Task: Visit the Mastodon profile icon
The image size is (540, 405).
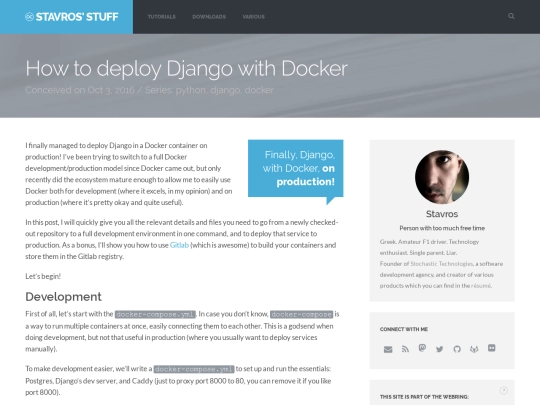Action: tap(422, 348)
